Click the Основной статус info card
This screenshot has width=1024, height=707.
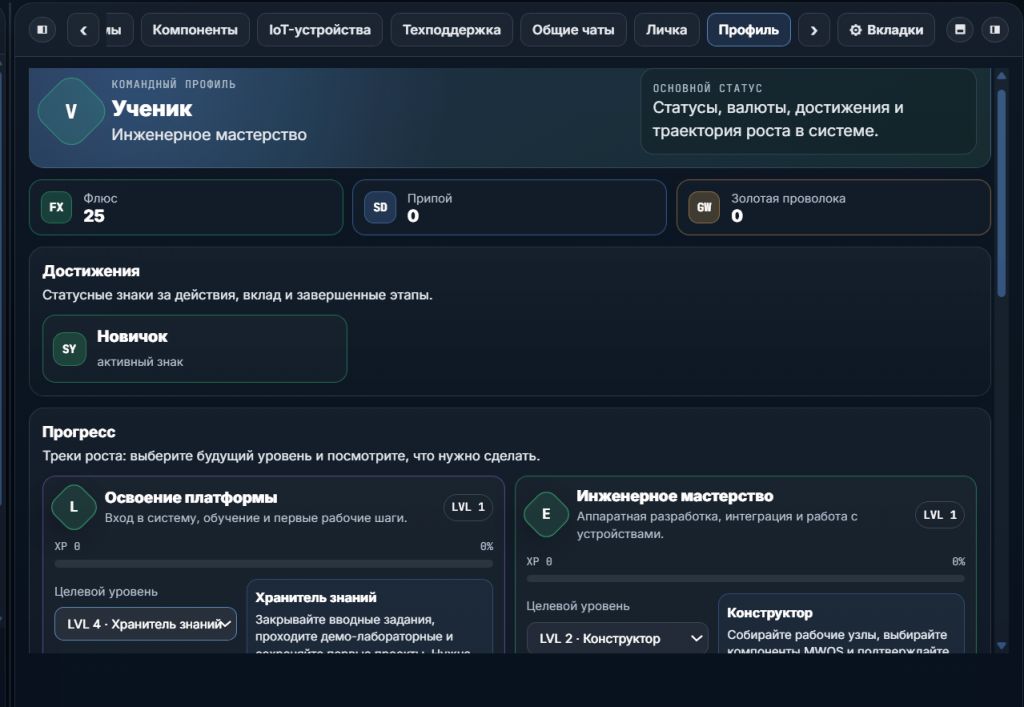tap(808, 111)
